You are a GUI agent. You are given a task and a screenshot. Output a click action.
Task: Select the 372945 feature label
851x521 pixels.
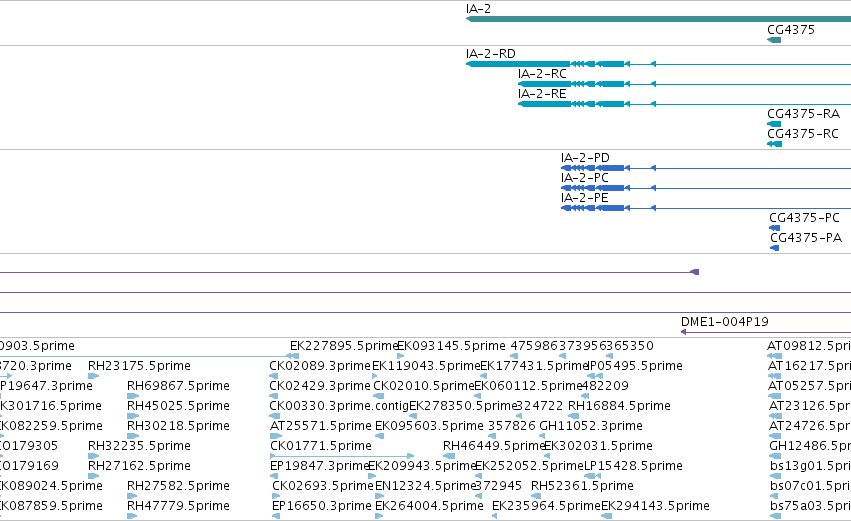[498, 486]
